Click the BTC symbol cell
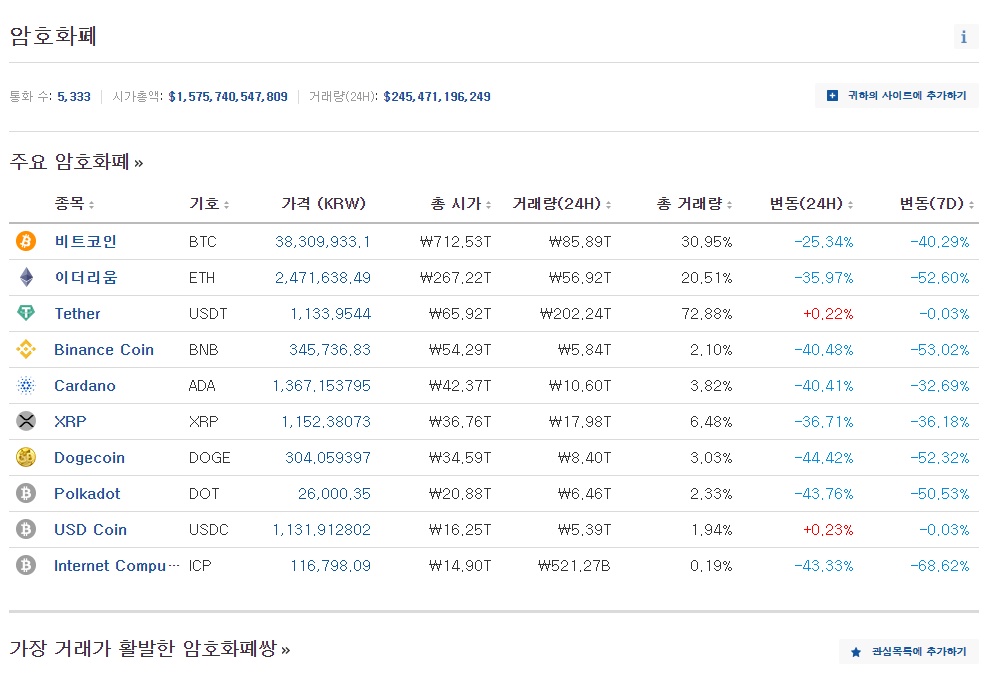 pos(203,242)
